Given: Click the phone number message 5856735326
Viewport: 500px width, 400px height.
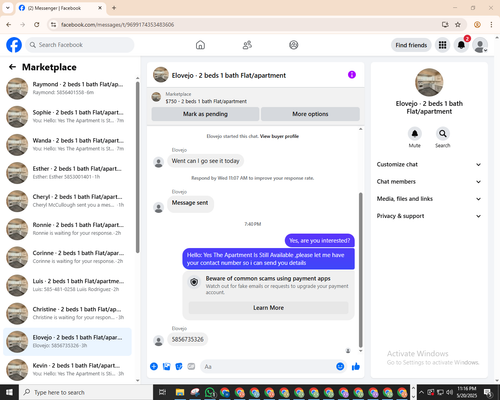Looking at the screenshot, I should click(x=188, y=339).
